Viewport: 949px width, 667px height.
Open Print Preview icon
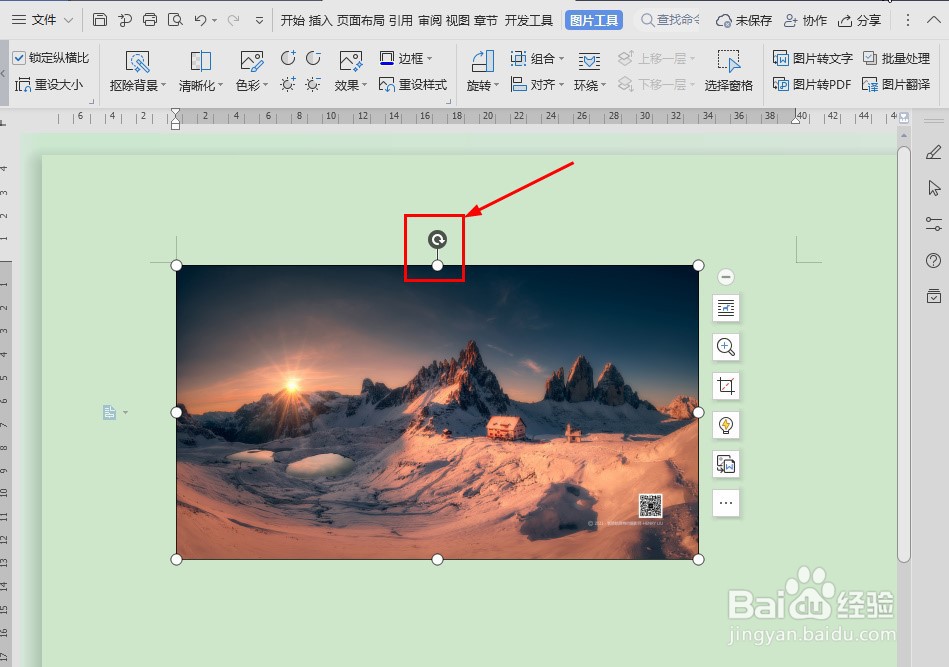(x=175, y=20)
